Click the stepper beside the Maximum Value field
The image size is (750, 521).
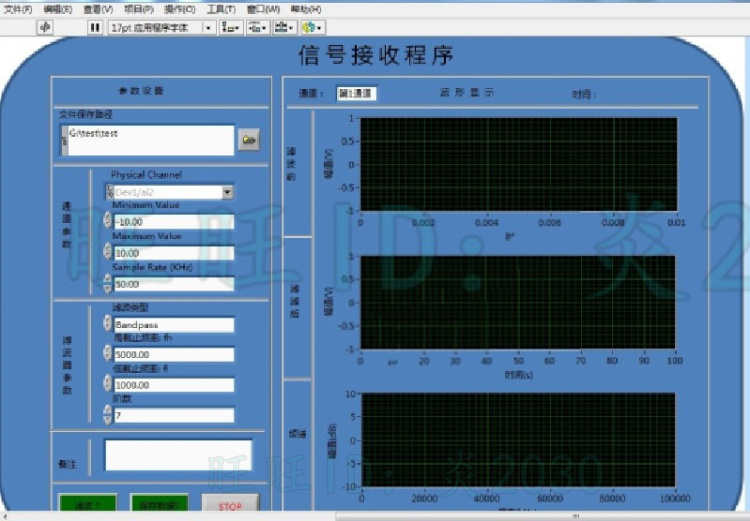tap(108, 252)
